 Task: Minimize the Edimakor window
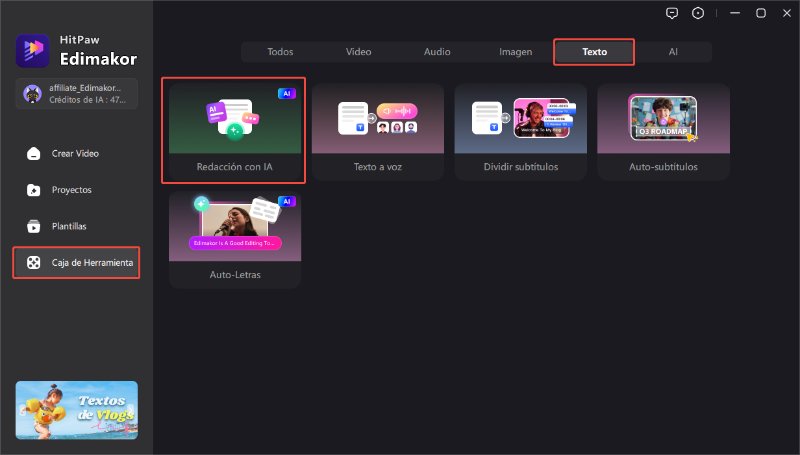(735, 13)
